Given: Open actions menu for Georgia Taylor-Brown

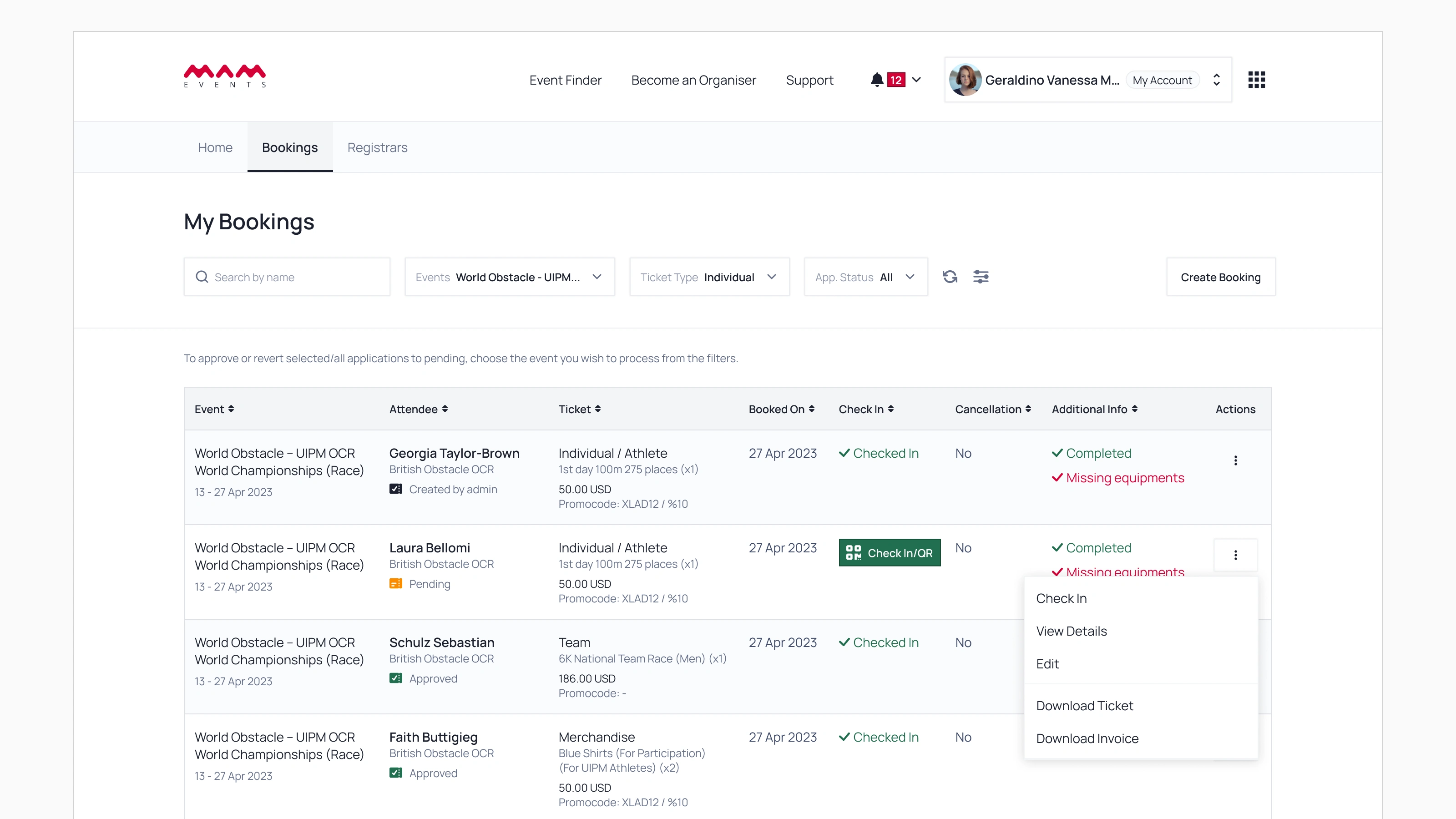Looking at the screenshot, I should [1236, 460].
